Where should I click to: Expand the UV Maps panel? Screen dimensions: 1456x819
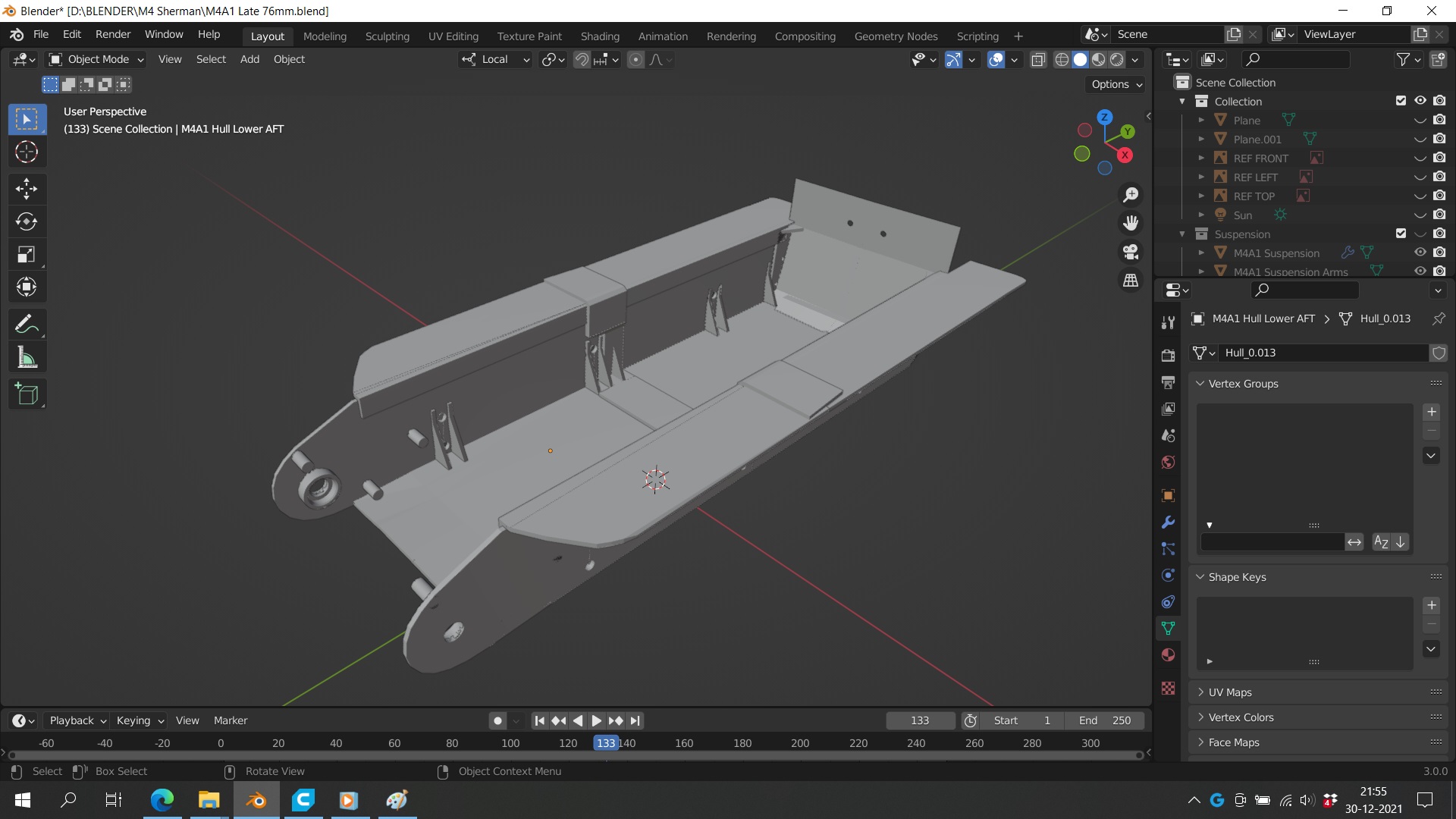tap(1229, 692)
